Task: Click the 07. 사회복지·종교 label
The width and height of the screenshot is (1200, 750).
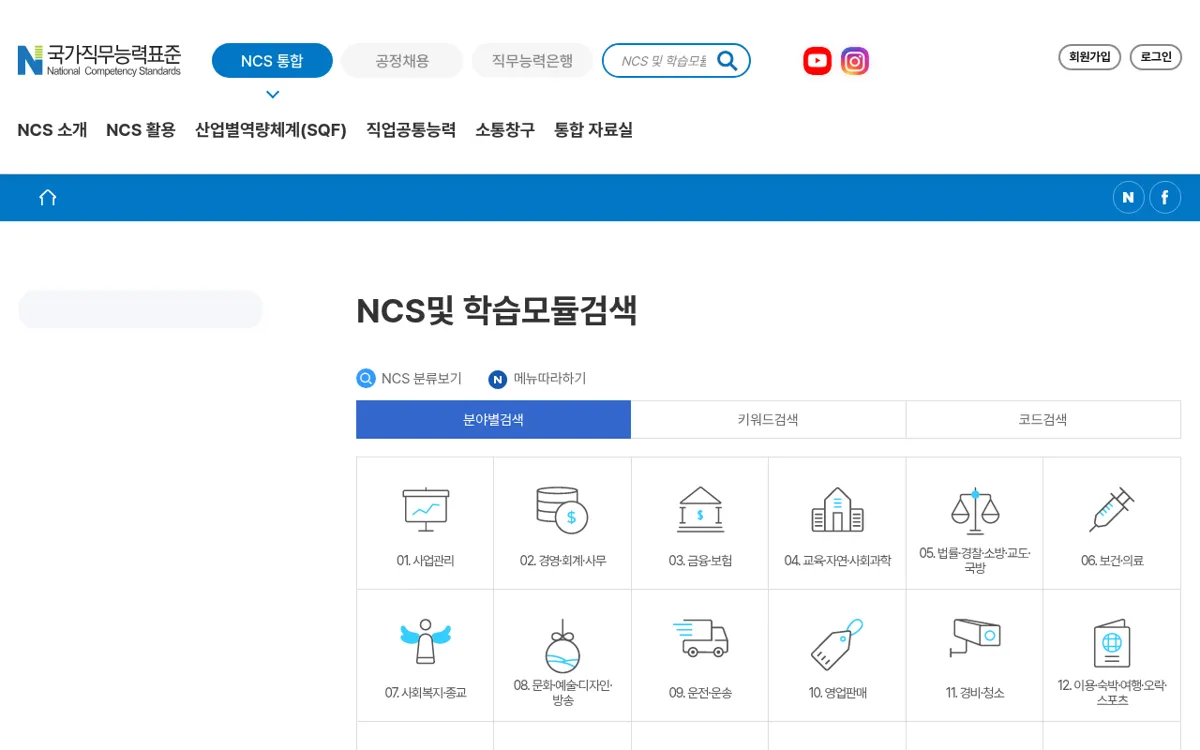Action: tap(425, 693)
